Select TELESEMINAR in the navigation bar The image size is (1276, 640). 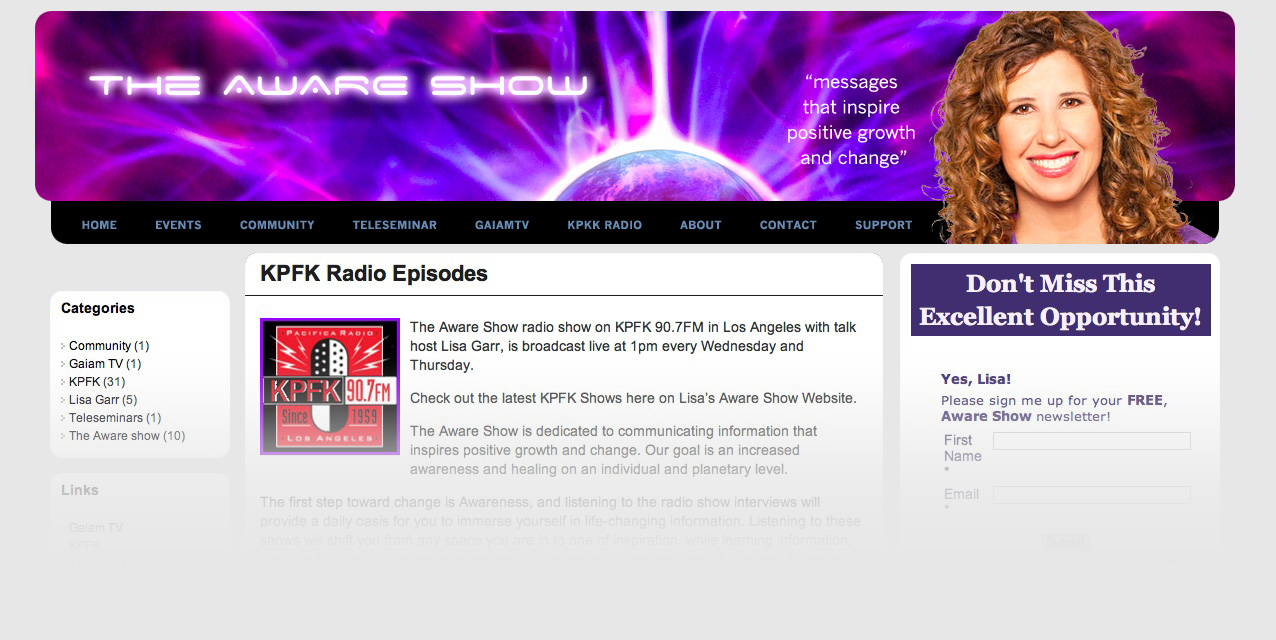point(395,225)
